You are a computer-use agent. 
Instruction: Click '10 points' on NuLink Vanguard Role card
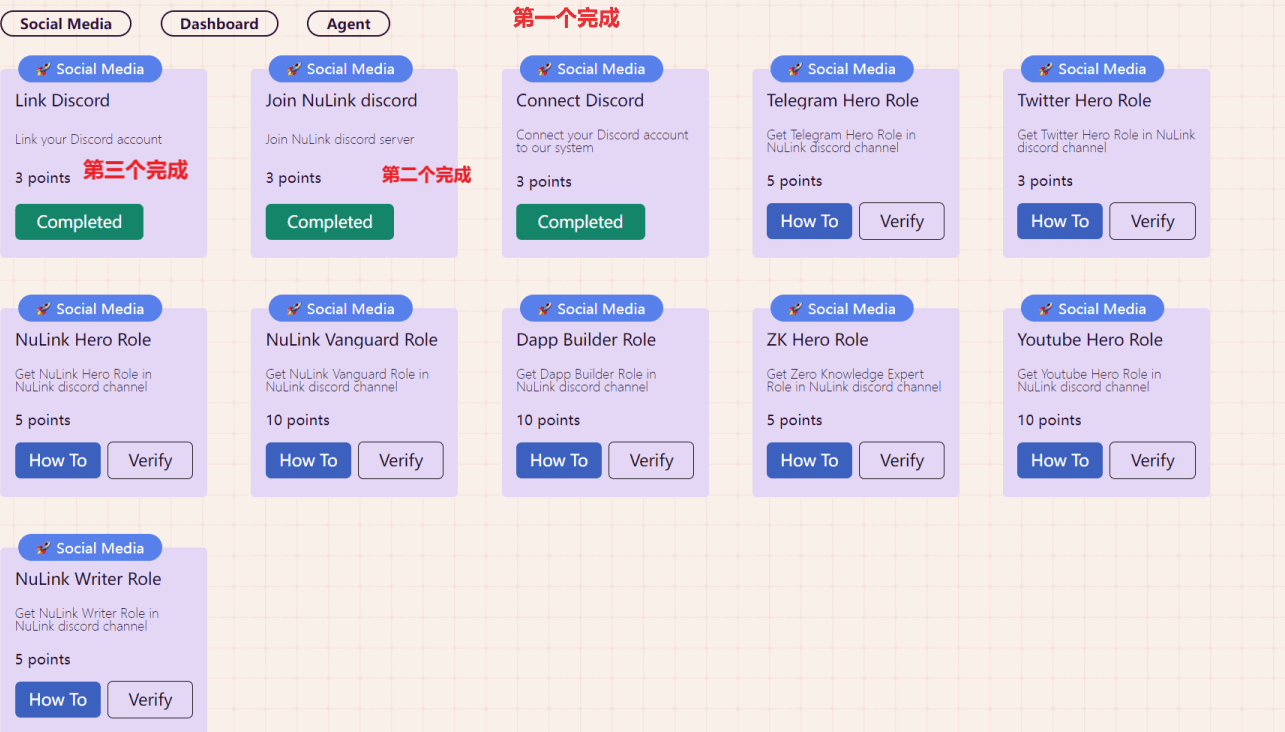click(x=298, y=420)
